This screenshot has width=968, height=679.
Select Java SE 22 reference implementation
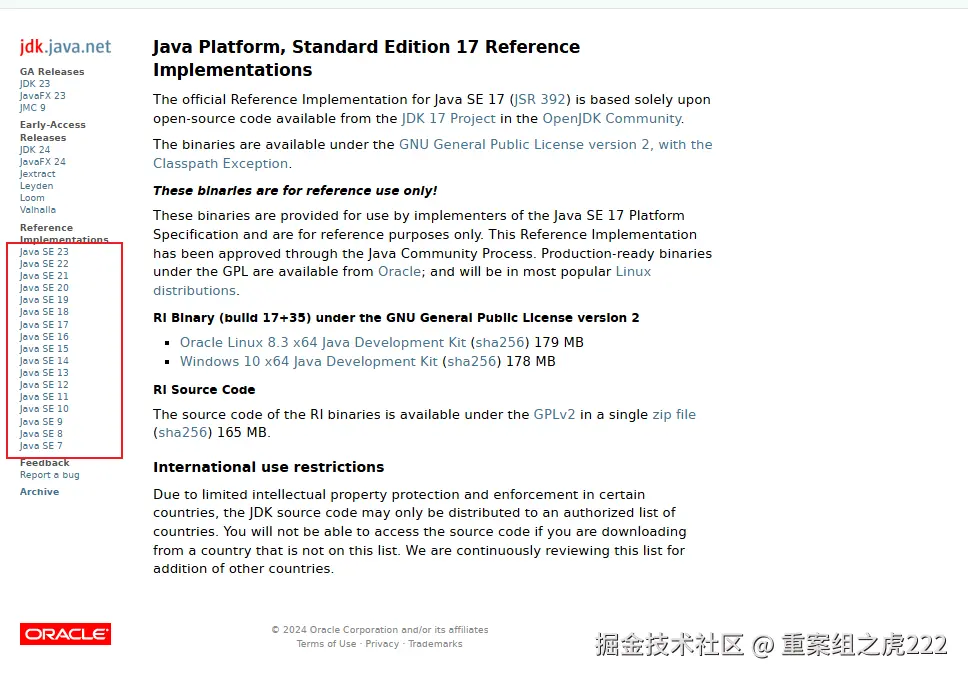click(x=44, y=264)
